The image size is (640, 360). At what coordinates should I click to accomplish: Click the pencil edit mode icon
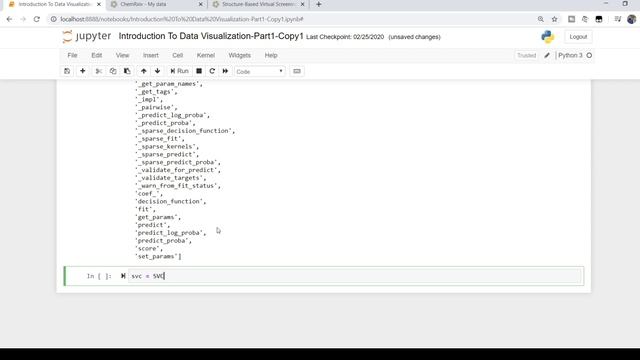547,55
